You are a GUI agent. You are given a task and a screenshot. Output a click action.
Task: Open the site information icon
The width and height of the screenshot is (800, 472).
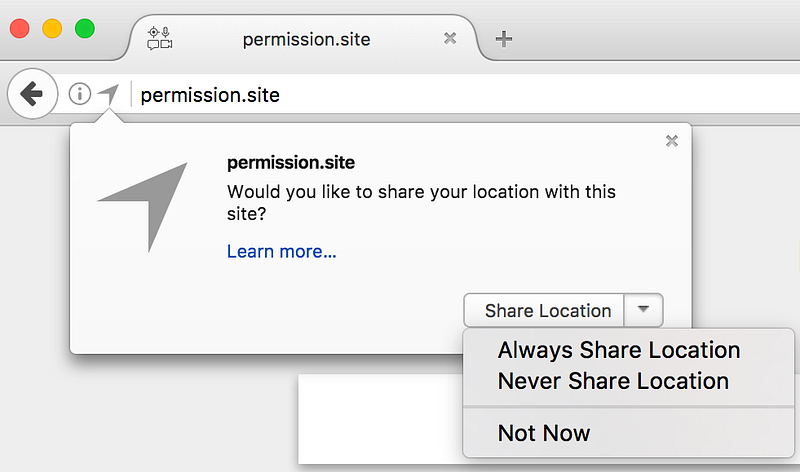(80, 94)
